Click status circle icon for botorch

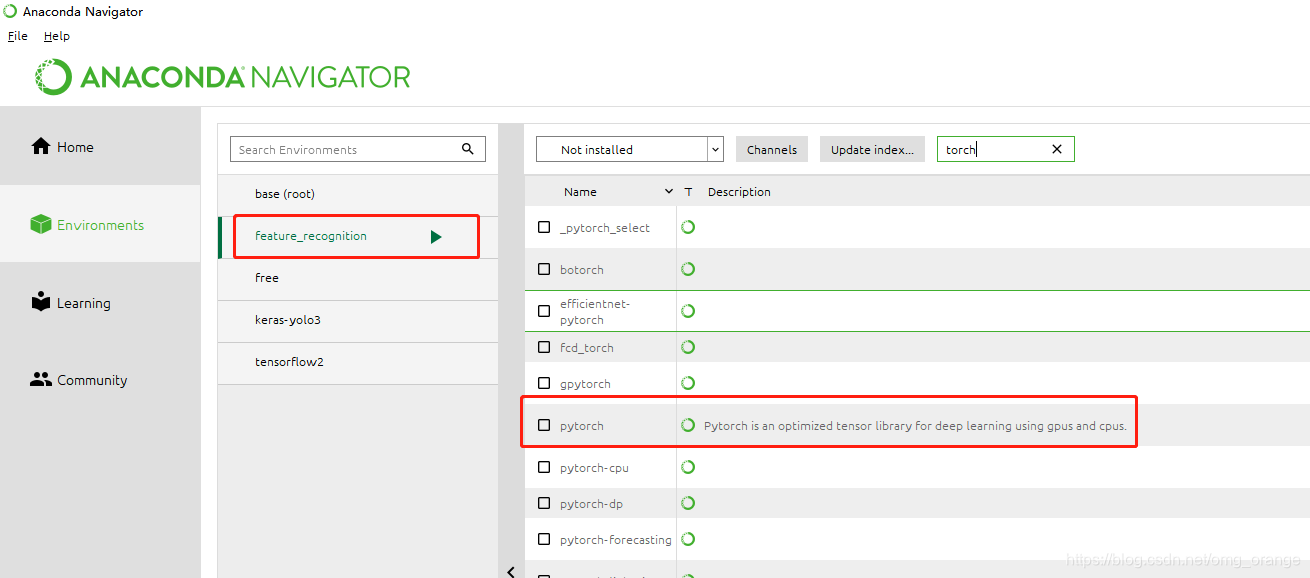click(688, 269)
